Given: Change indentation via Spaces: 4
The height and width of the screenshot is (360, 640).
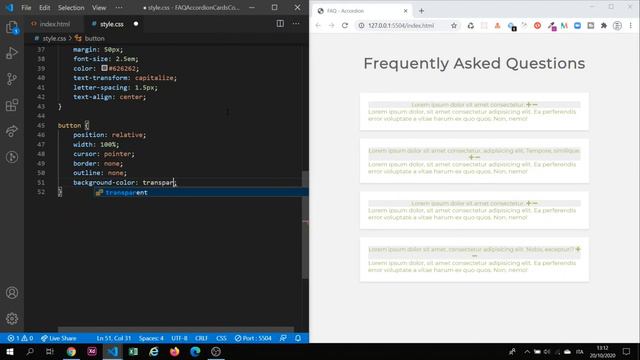Looking at the screenshot, I should pyautogui.click(x=151, y=338).
